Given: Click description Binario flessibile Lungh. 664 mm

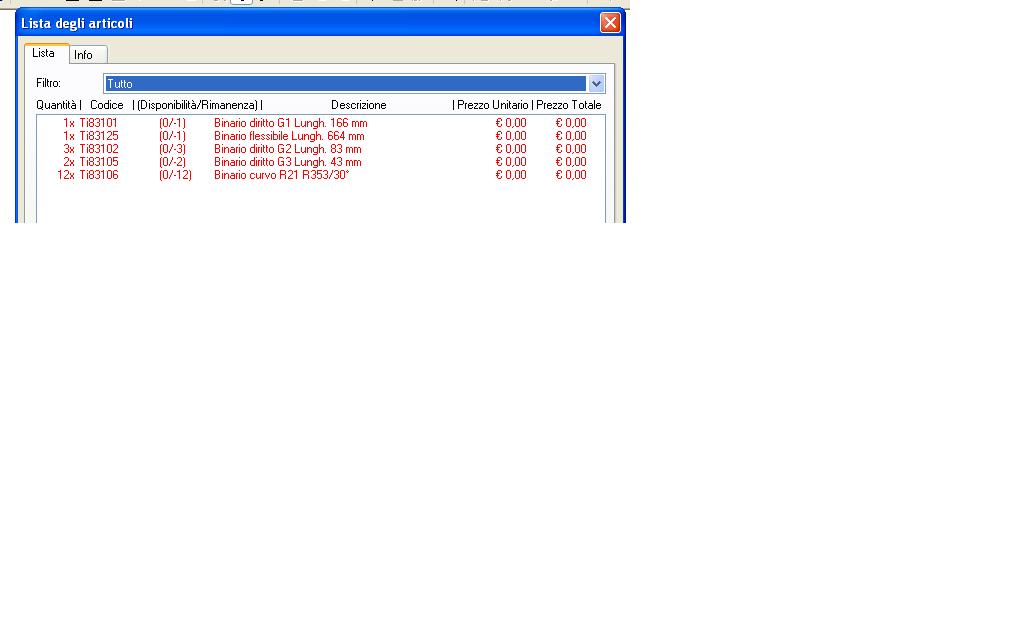Looking at the screenshot, I should 289,136.
